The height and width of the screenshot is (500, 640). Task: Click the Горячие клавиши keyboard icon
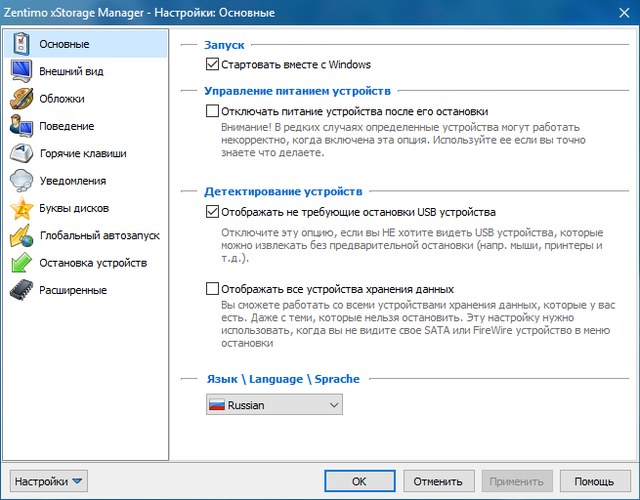(21, 154)
